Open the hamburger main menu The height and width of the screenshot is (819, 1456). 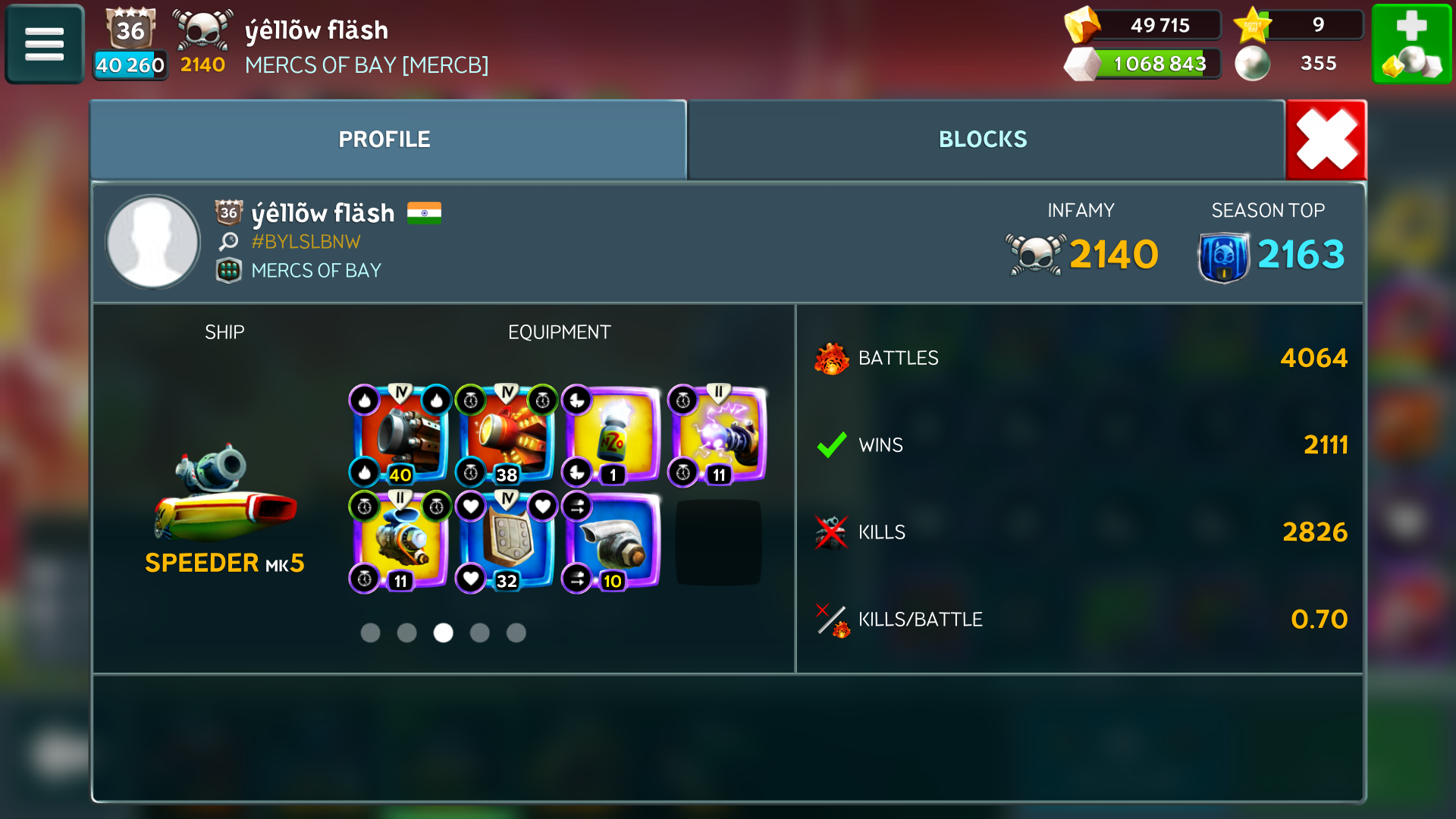44,43
